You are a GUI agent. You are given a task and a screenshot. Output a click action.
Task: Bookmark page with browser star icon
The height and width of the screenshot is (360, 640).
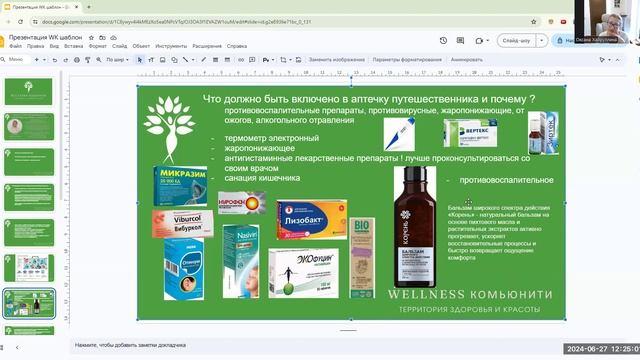coord(533,22)
